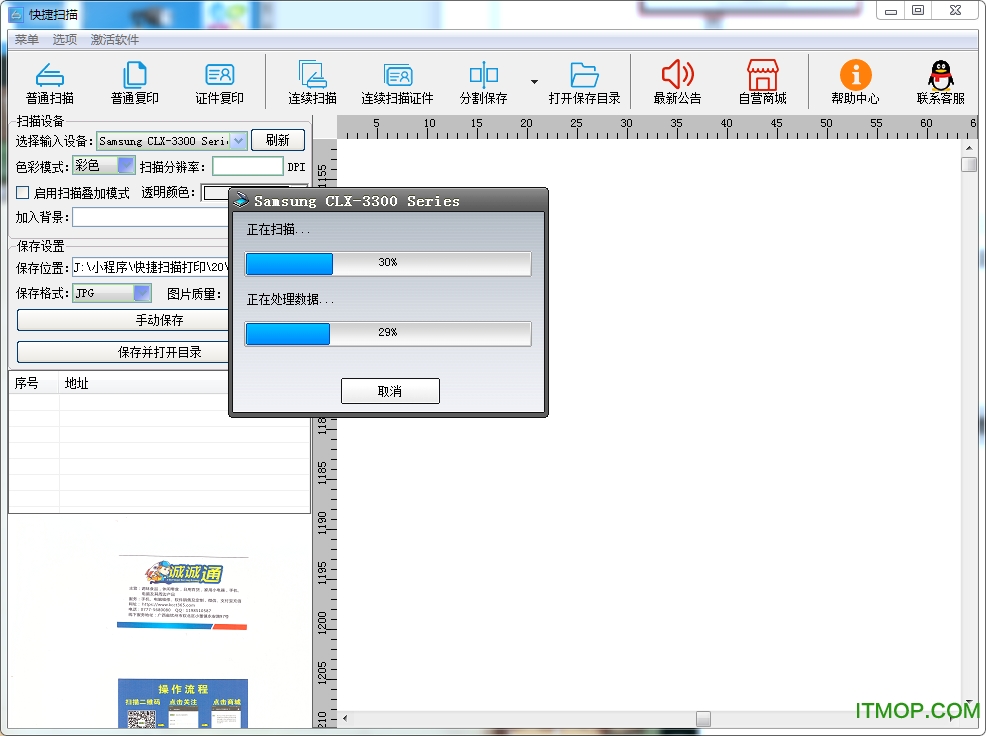Screen dimensions: 986x736
Task: Click the 序号 column header
Action: pos(34,383)
